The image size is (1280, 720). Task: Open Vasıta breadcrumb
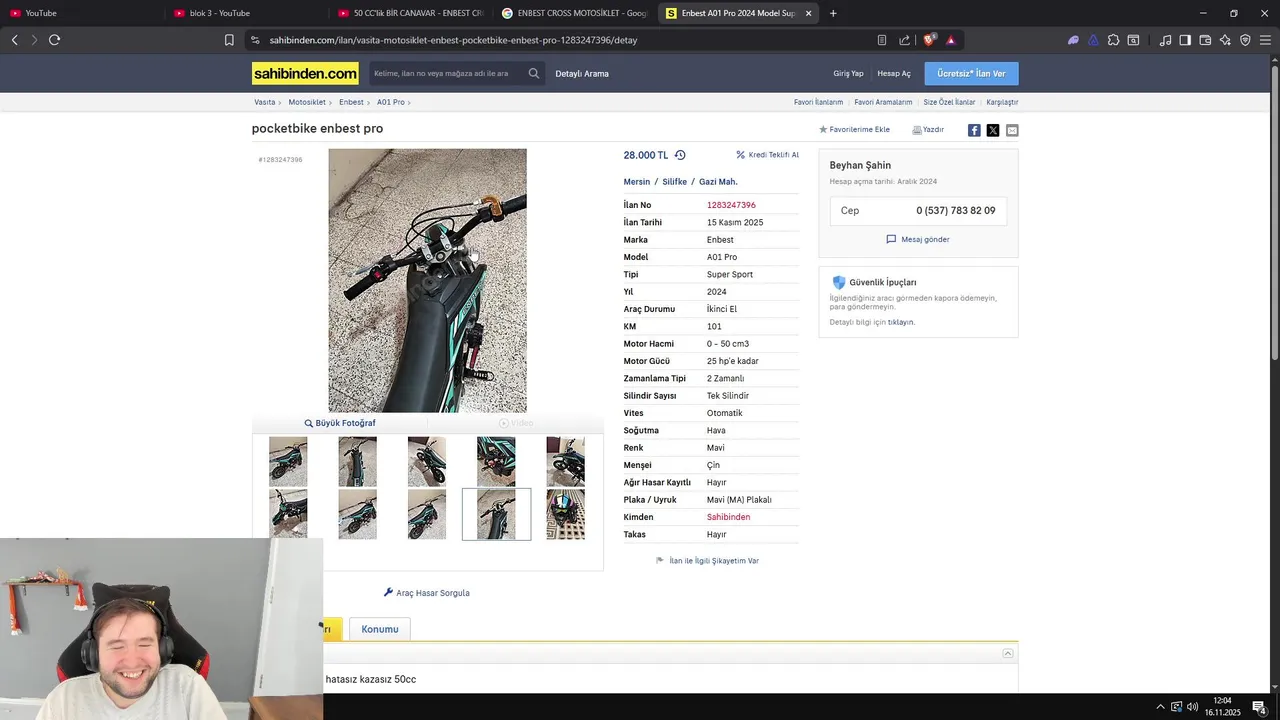tap(264, 102)
